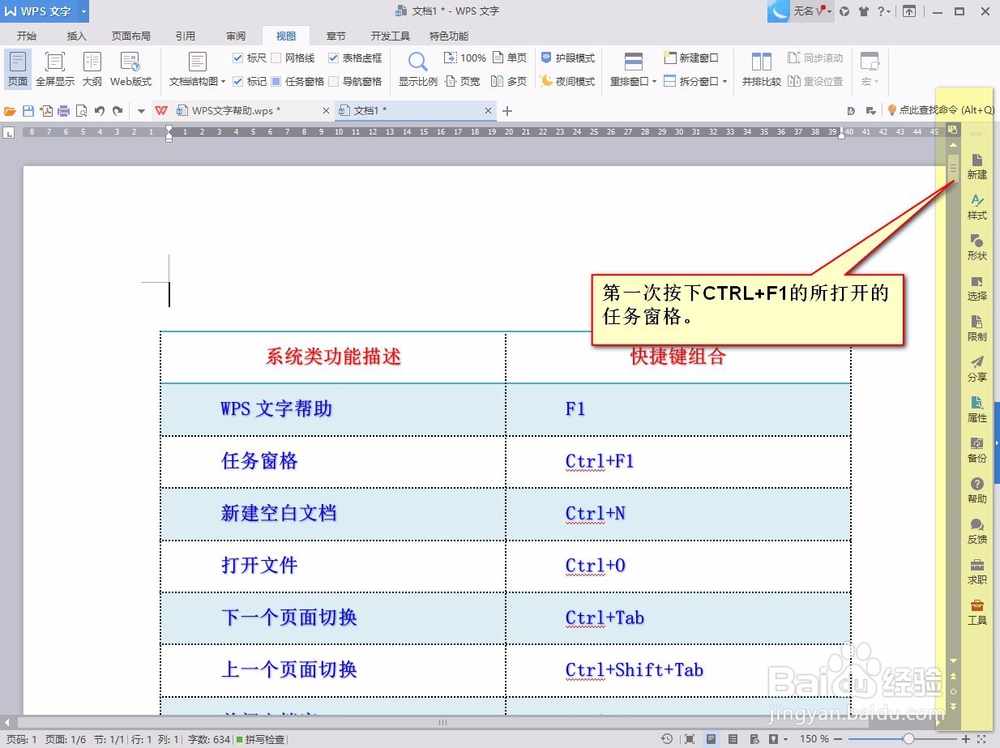The height and width of the screenshot is (748, 1000).
Task: Show multiple pages (多页) view
Action: click(x=509, y=82)
